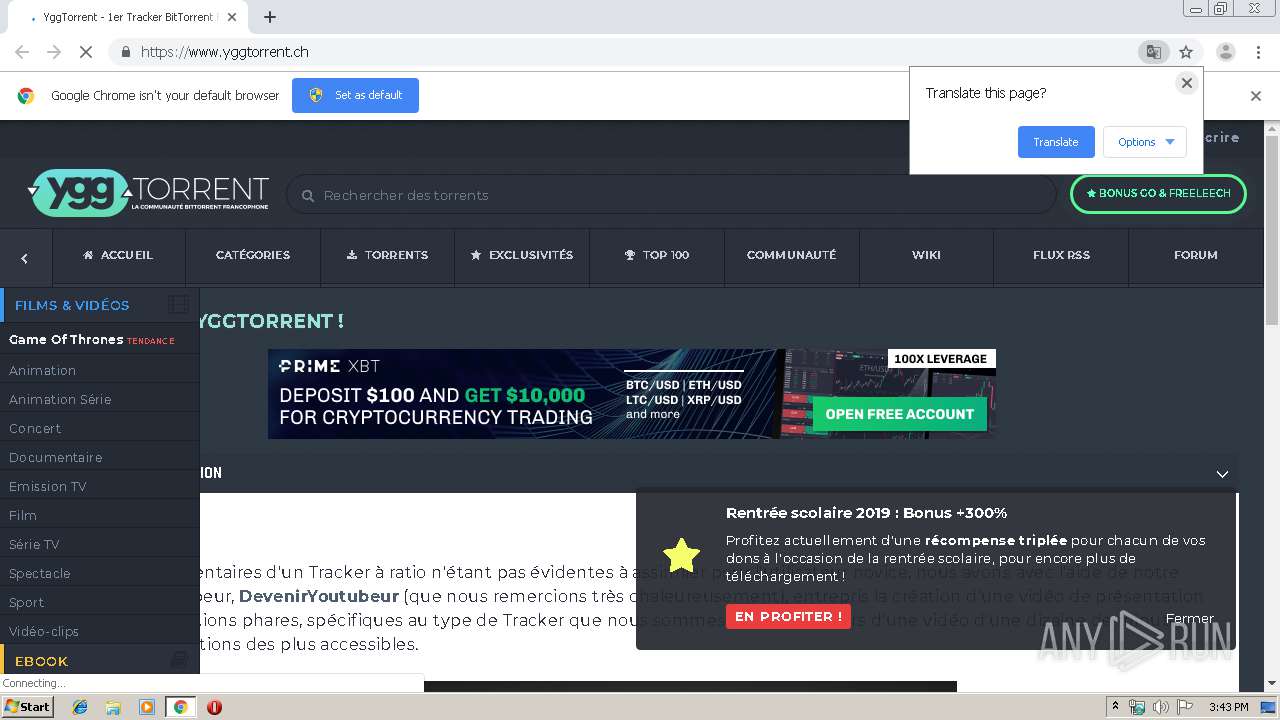
Task: Dismiss the default browser infobar
Action: [1256, 96]
